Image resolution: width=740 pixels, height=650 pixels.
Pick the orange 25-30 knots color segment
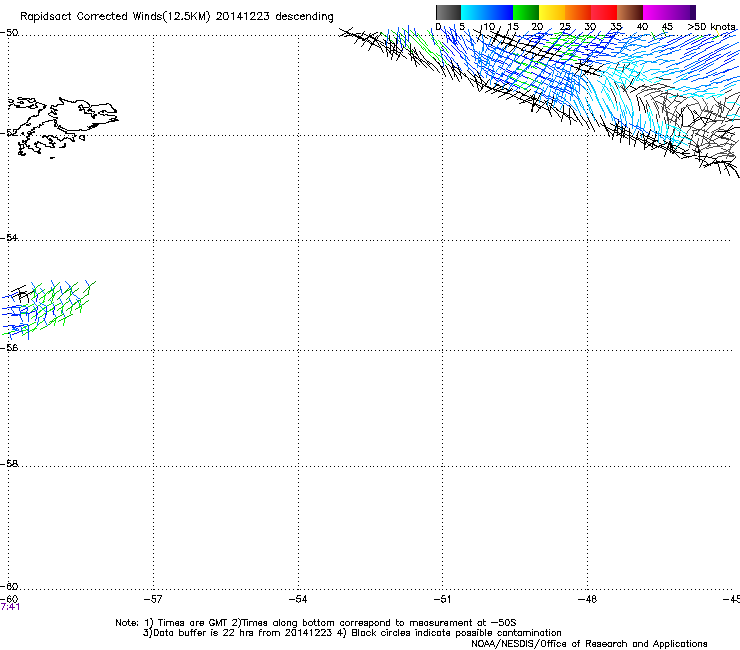click(578, 12)
